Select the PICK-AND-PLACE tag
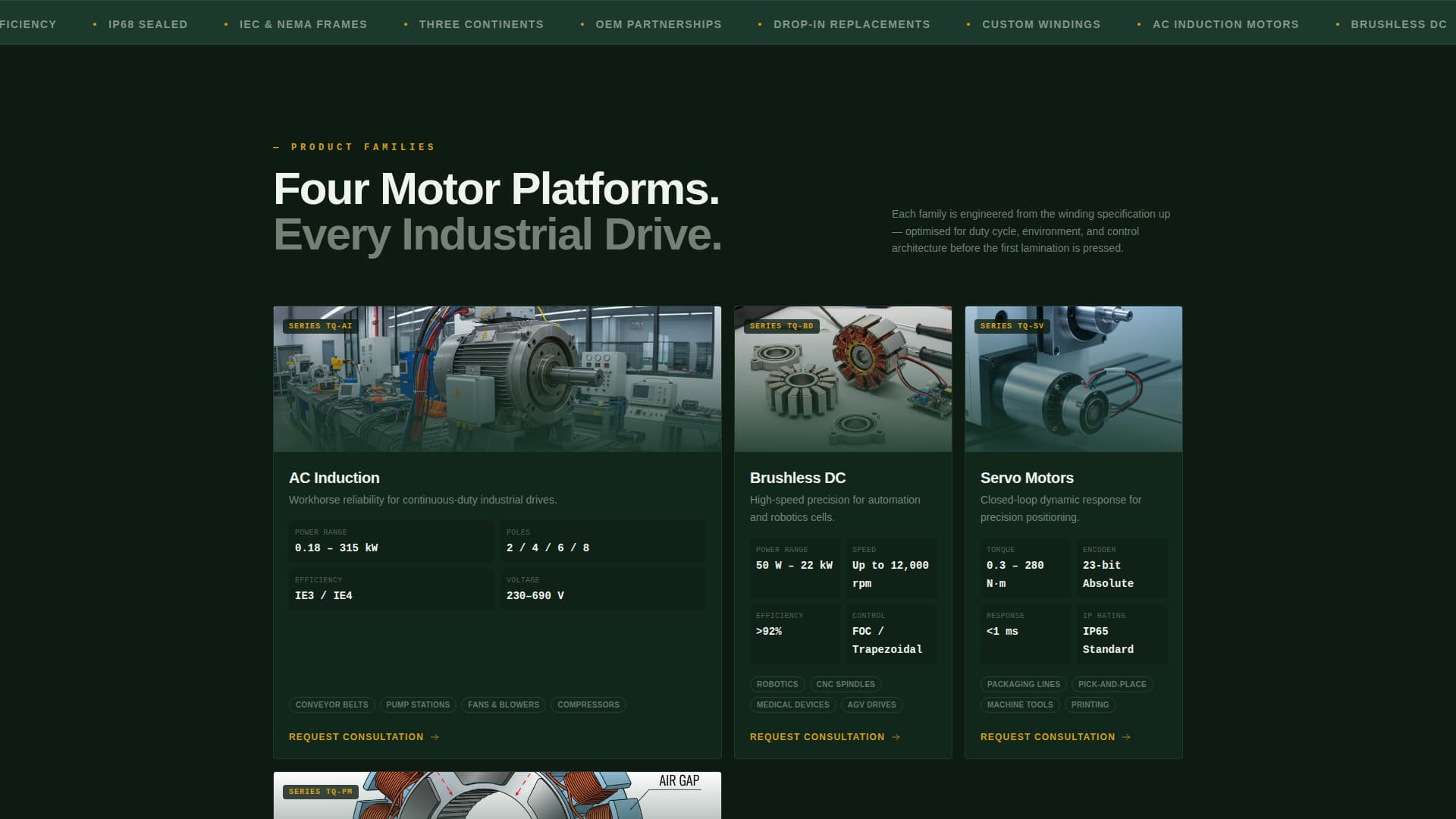1456x819 pixels. click(x=1112, y=684)
